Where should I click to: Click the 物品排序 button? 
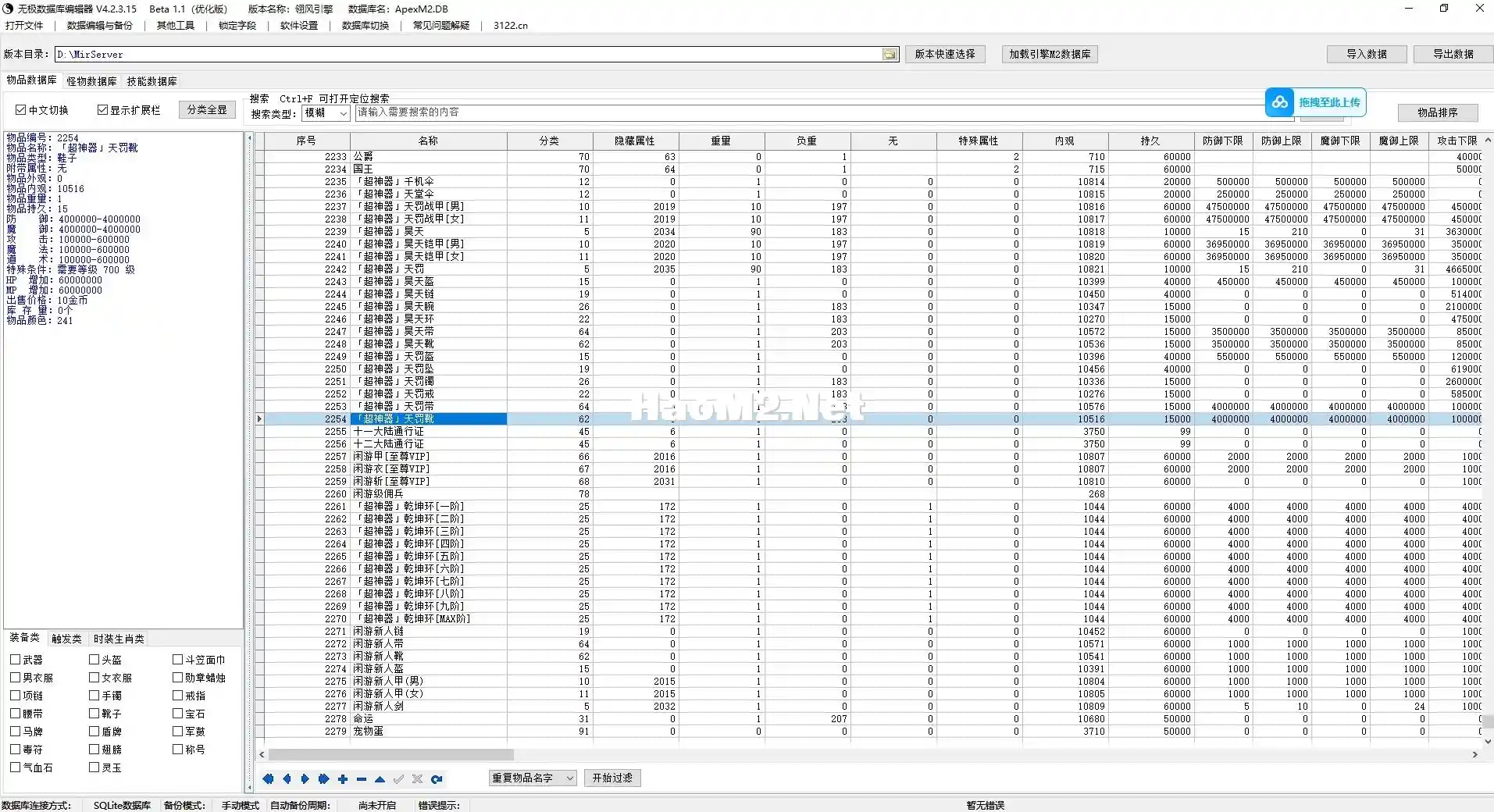(x=1438, y=112)
